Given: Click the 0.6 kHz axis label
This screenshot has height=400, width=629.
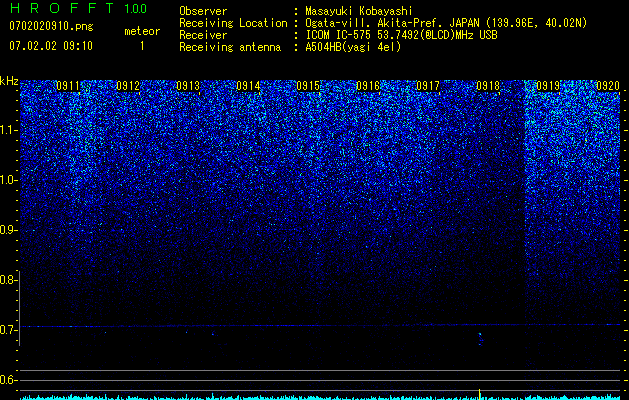Looking at the screenshot, I should pyautogui.click(x=9, y=380).
